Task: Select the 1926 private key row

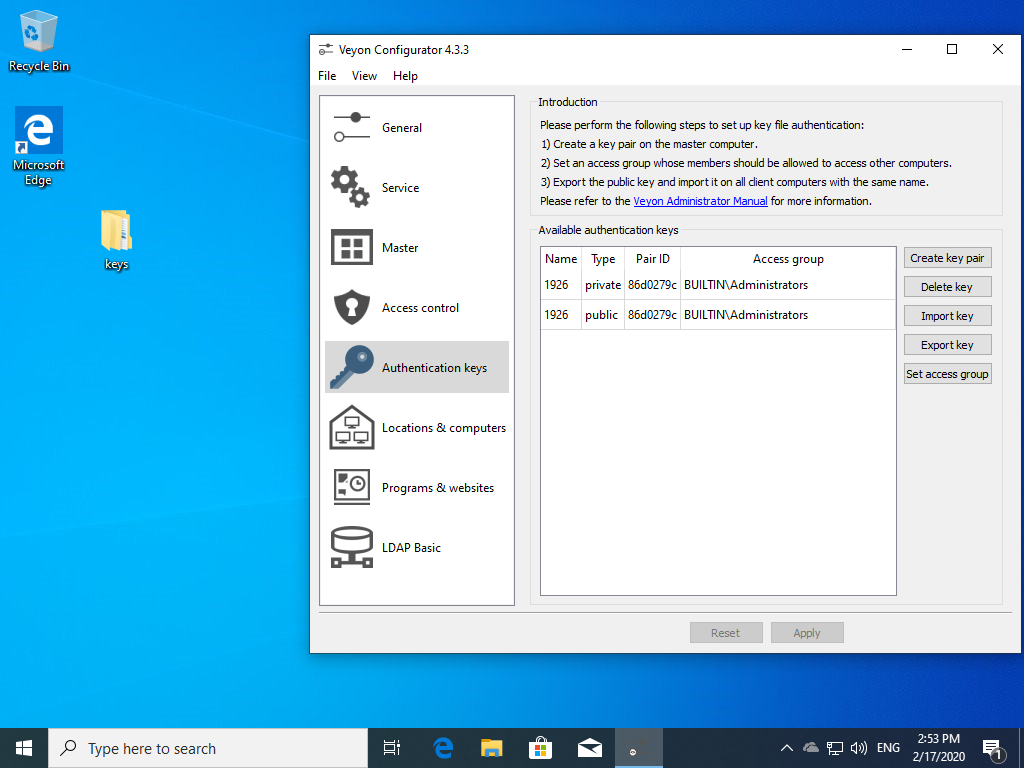Action: 718,285
